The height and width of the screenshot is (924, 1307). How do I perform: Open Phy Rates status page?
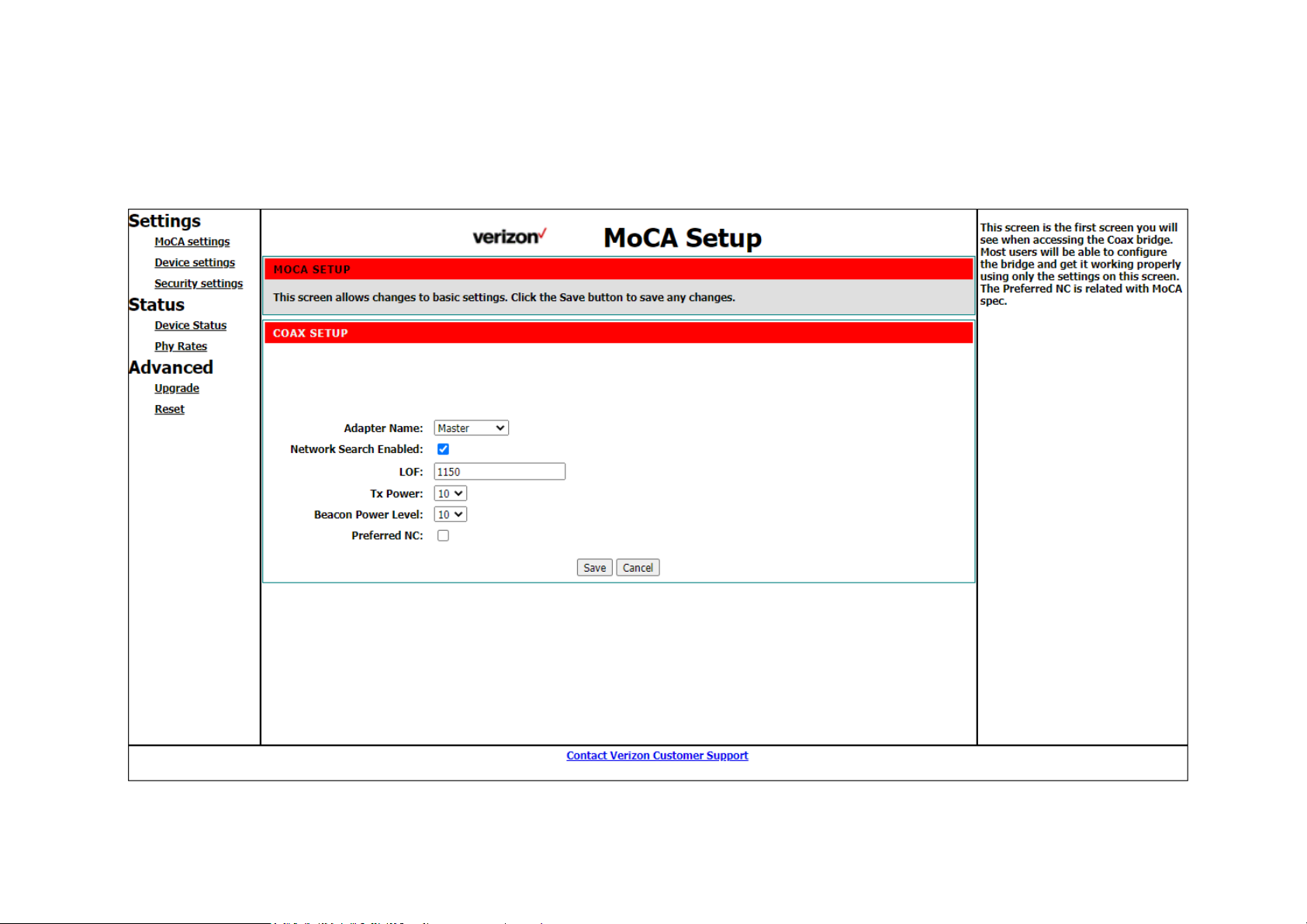pyautogui.click(x=180, y=347)
